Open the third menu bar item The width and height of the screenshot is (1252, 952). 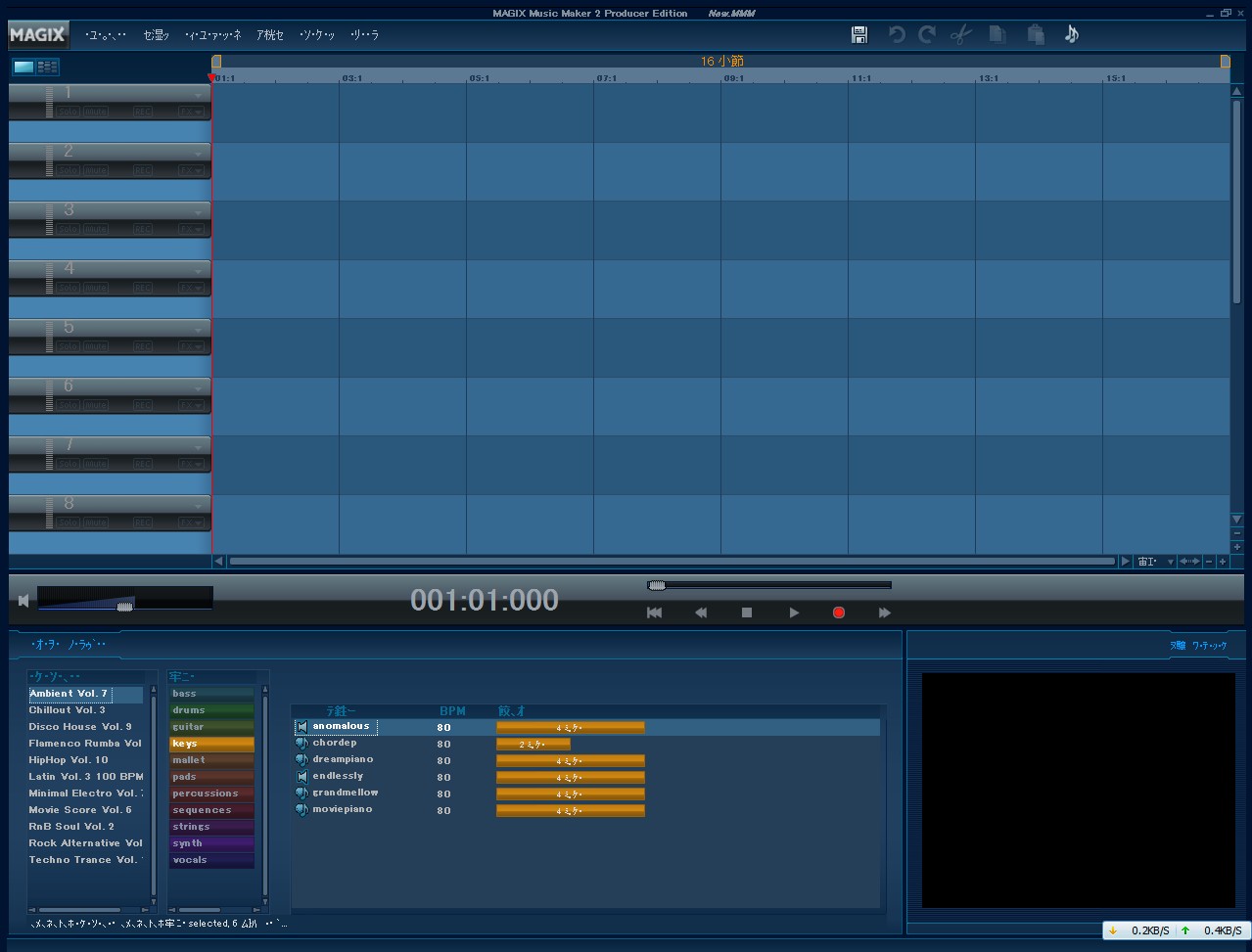(x=213, y=35)
